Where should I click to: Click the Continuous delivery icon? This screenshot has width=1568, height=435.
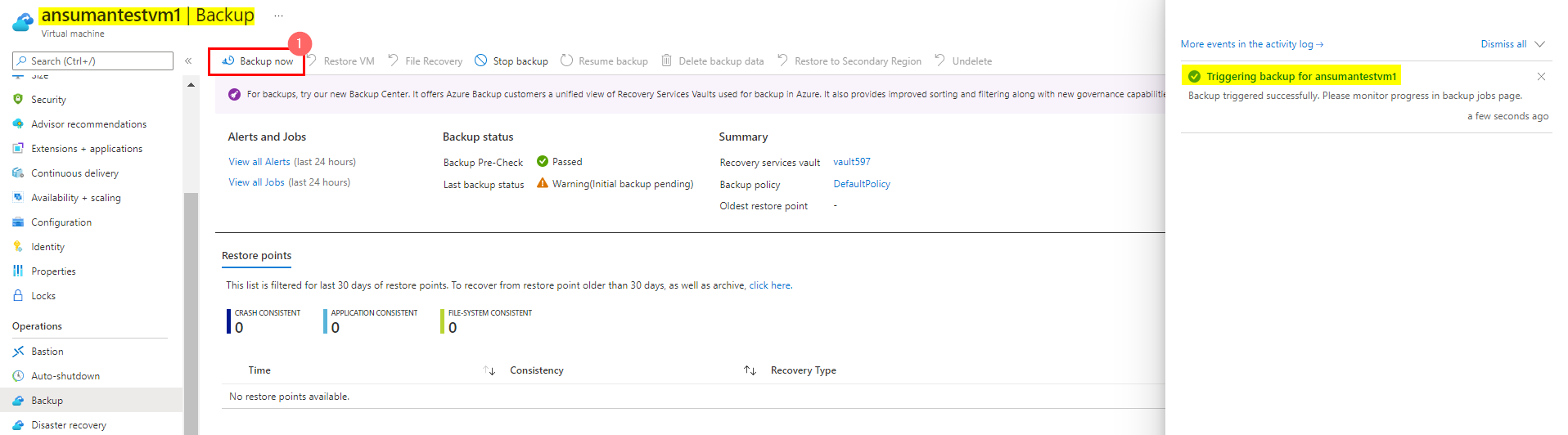(18, 173)
